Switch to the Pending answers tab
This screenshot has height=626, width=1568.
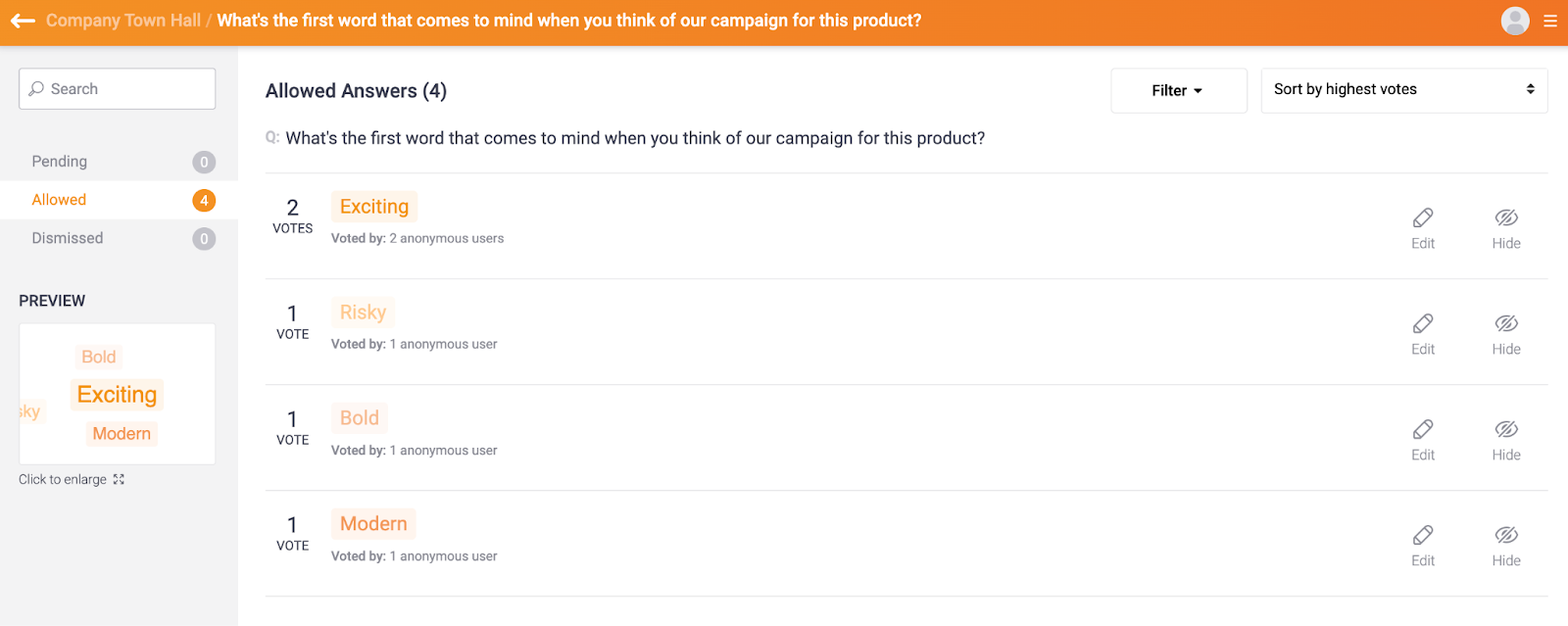coord(60,162)
